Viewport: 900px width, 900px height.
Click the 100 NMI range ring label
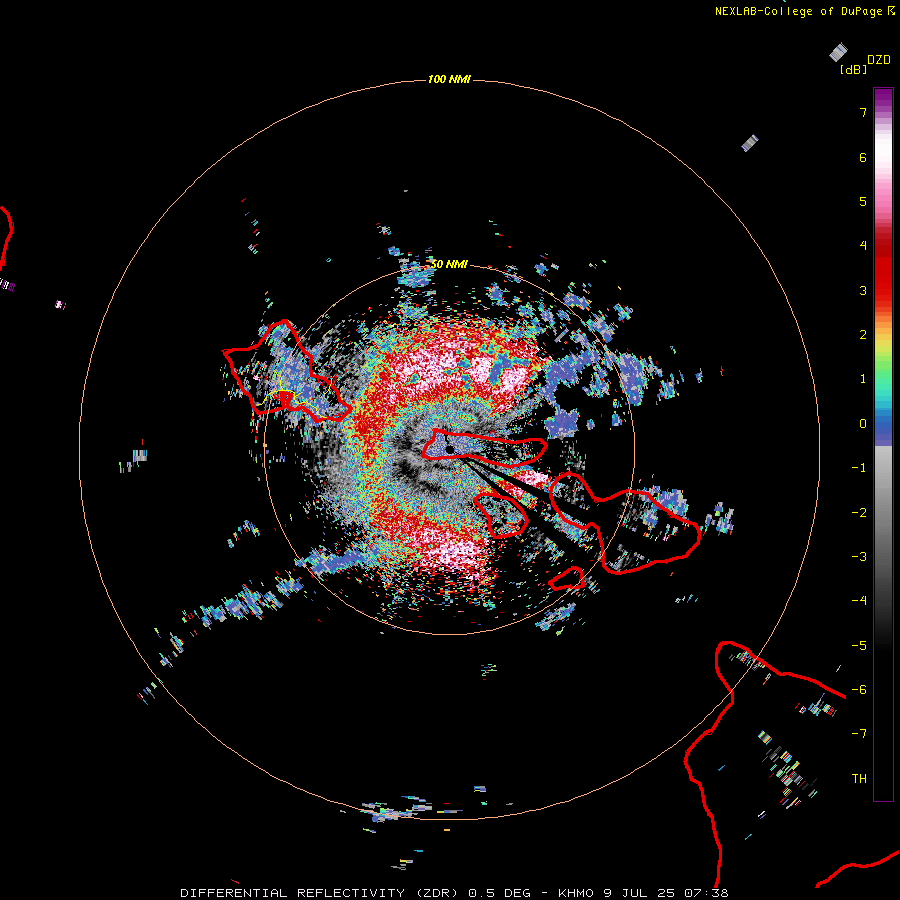449,79
